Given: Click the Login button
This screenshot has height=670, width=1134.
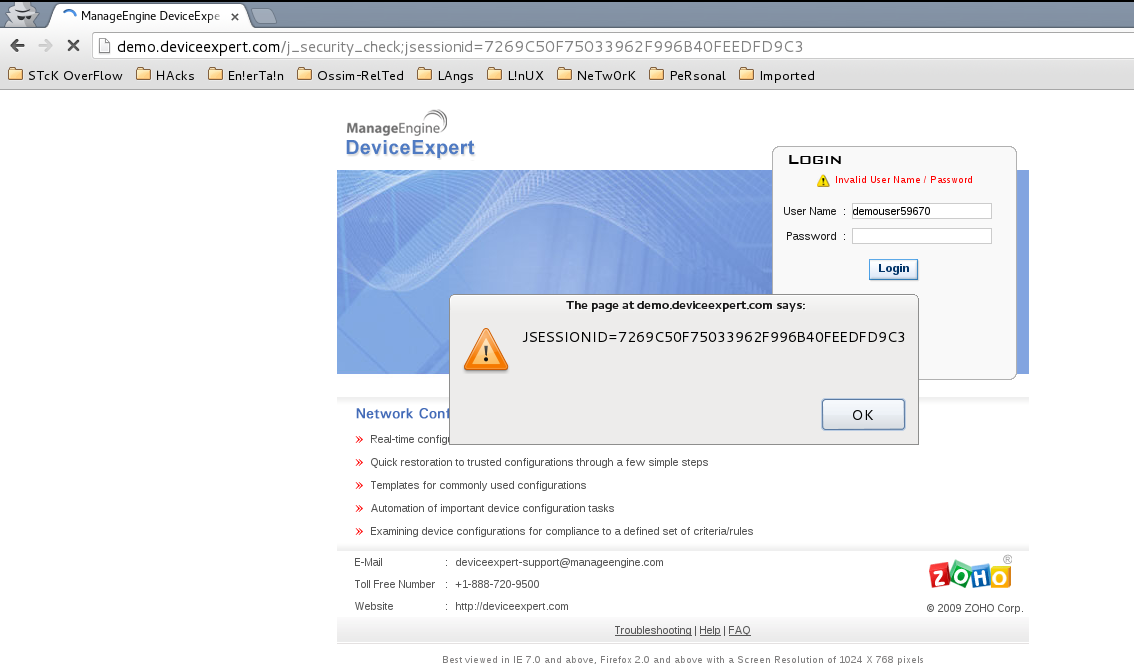Looking at the screenshot, I should (893, 269).
